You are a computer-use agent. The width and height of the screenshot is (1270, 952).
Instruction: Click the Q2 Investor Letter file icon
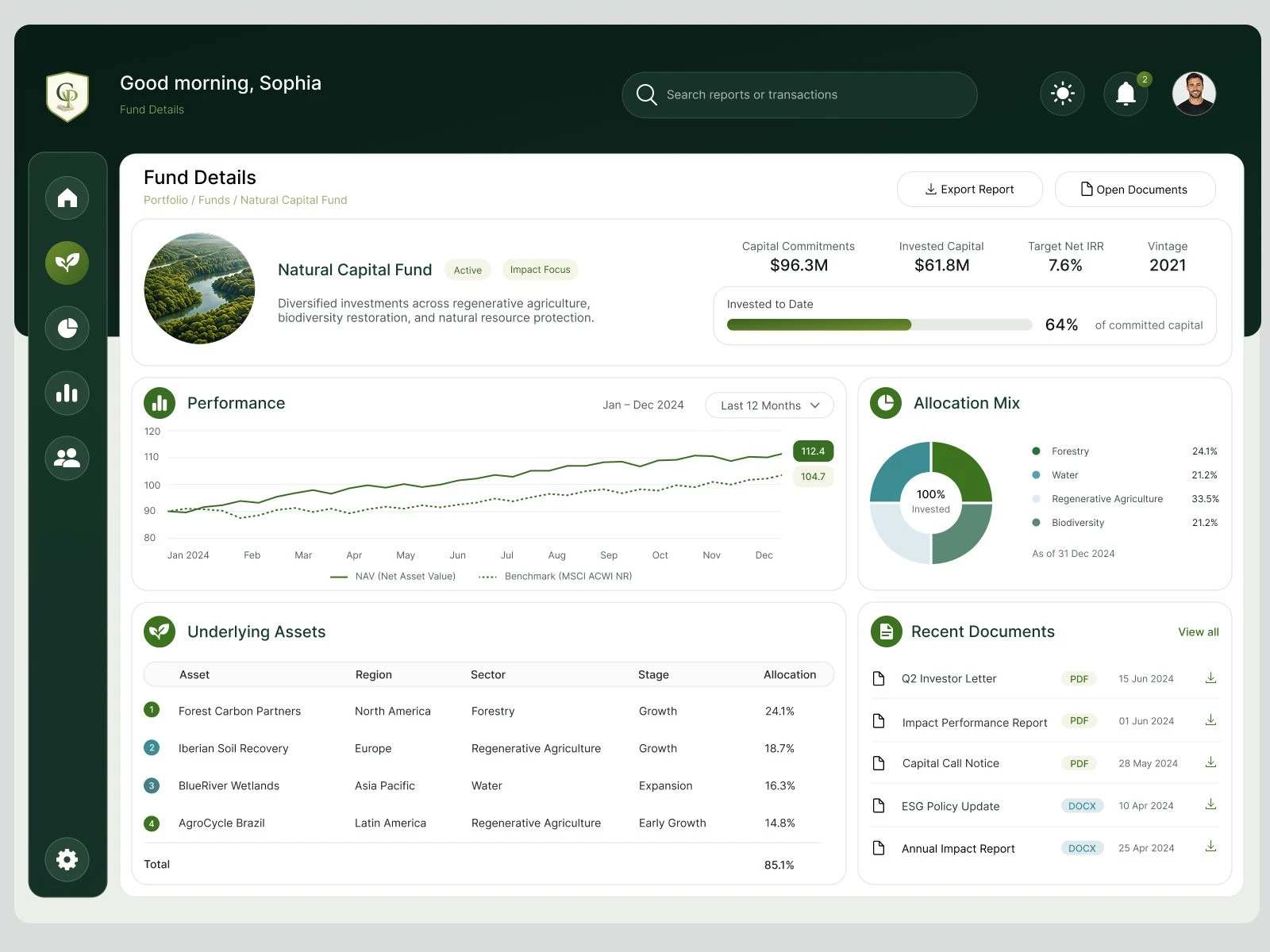[x=879, y=678]
